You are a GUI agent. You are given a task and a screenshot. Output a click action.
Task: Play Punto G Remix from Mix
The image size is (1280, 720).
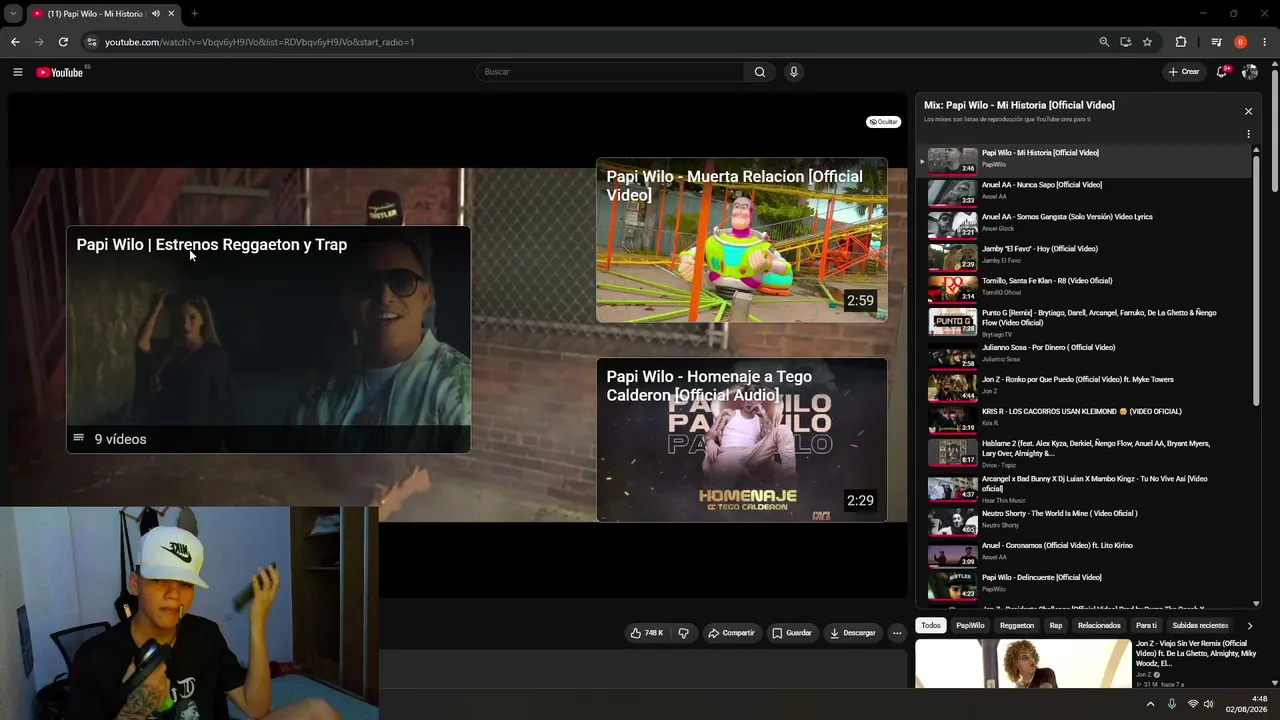point(1085,321)
